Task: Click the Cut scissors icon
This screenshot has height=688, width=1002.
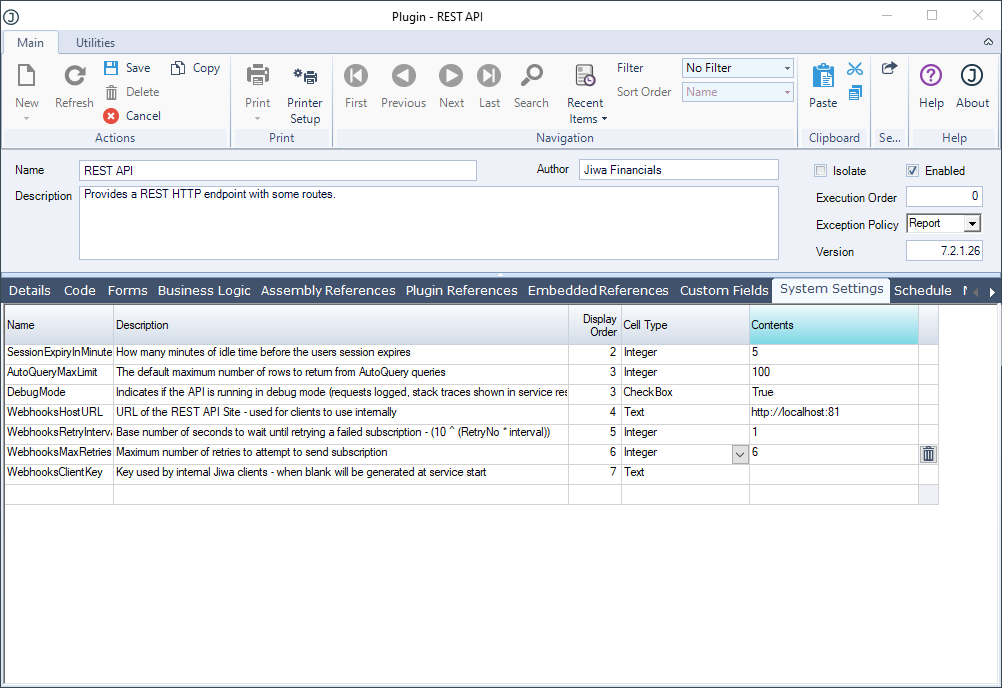Action: (855, 69)
